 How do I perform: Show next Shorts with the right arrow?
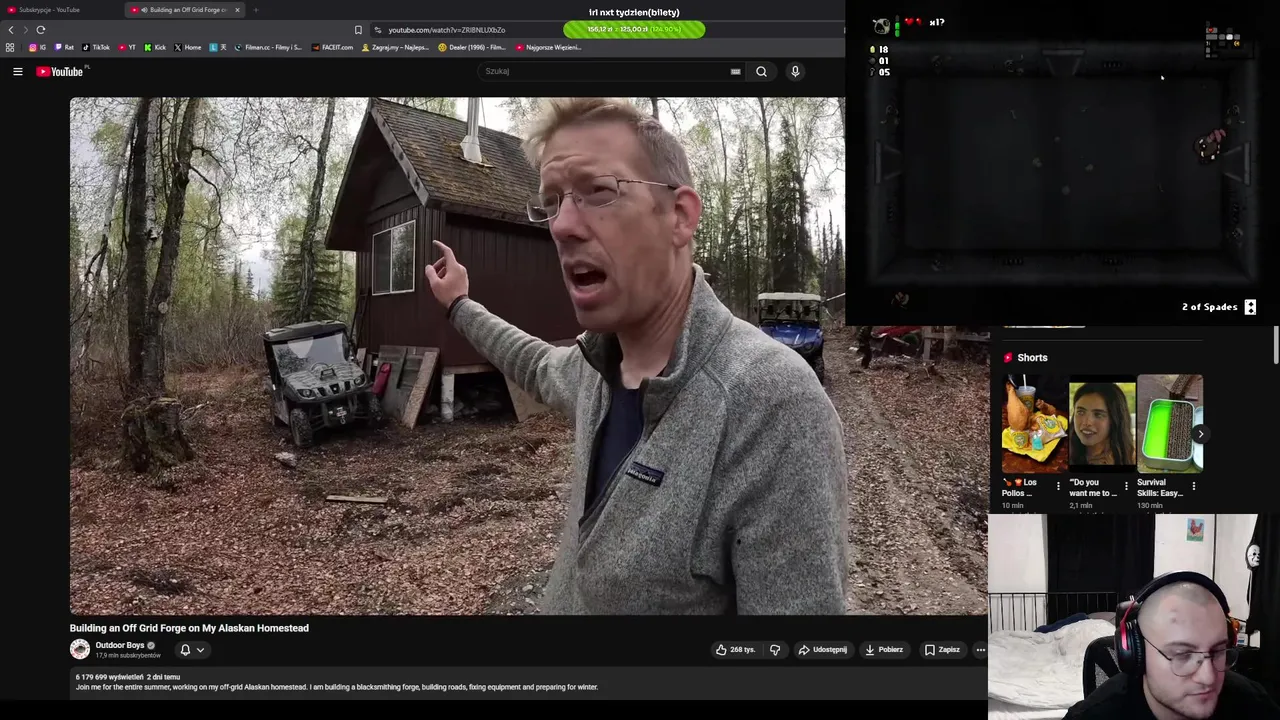click(1200, 434)
